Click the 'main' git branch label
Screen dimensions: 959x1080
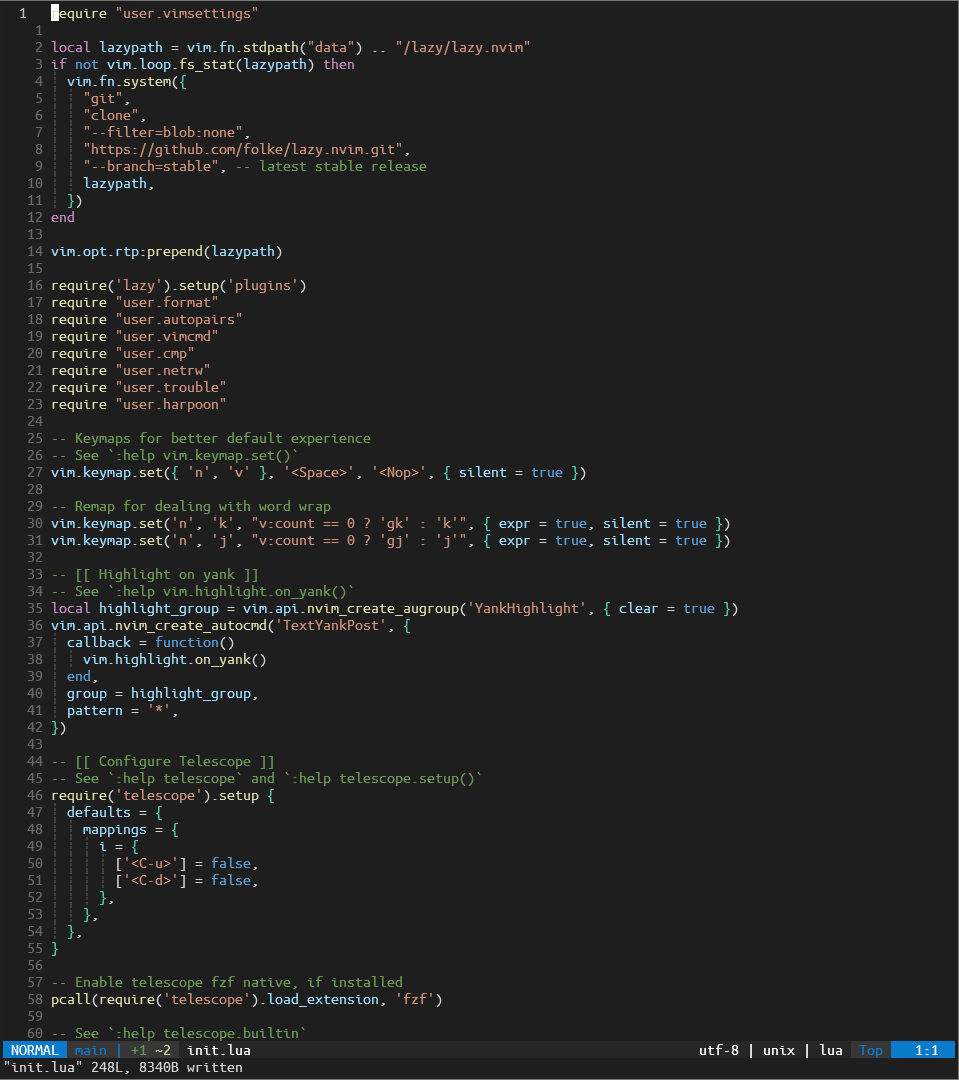(90, 1050)
